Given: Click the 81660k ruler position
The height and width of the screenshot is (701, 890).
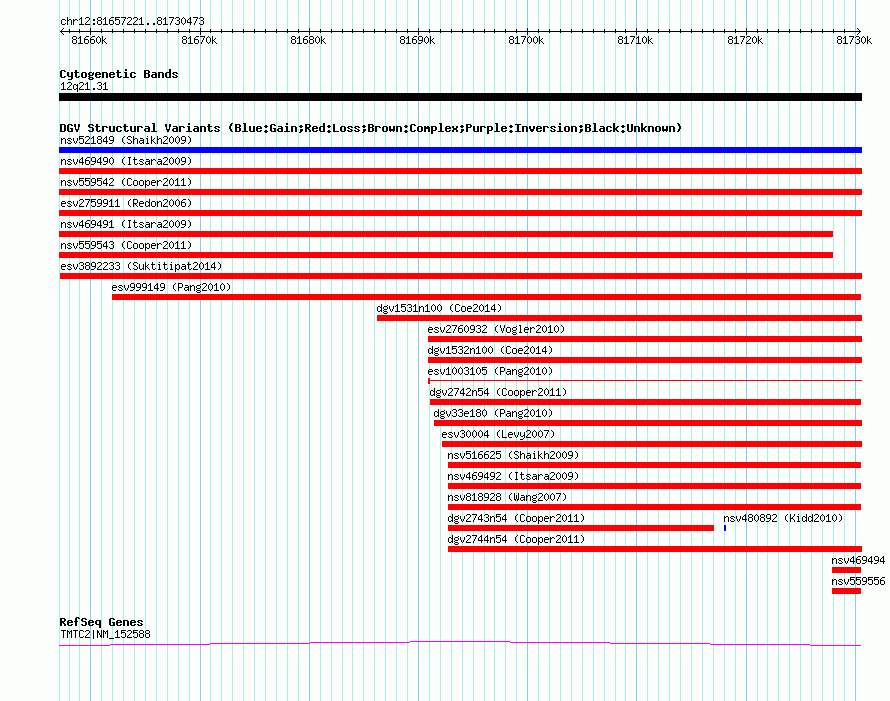Looking at the screenshot, I should [89, 40].
